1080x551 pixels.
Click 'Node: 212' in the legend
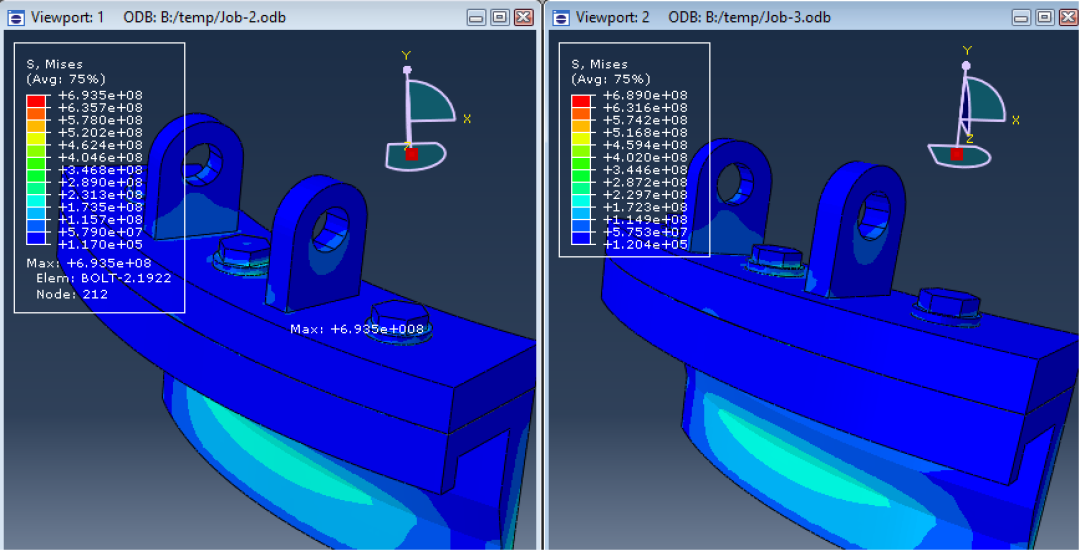coord(72,294)
